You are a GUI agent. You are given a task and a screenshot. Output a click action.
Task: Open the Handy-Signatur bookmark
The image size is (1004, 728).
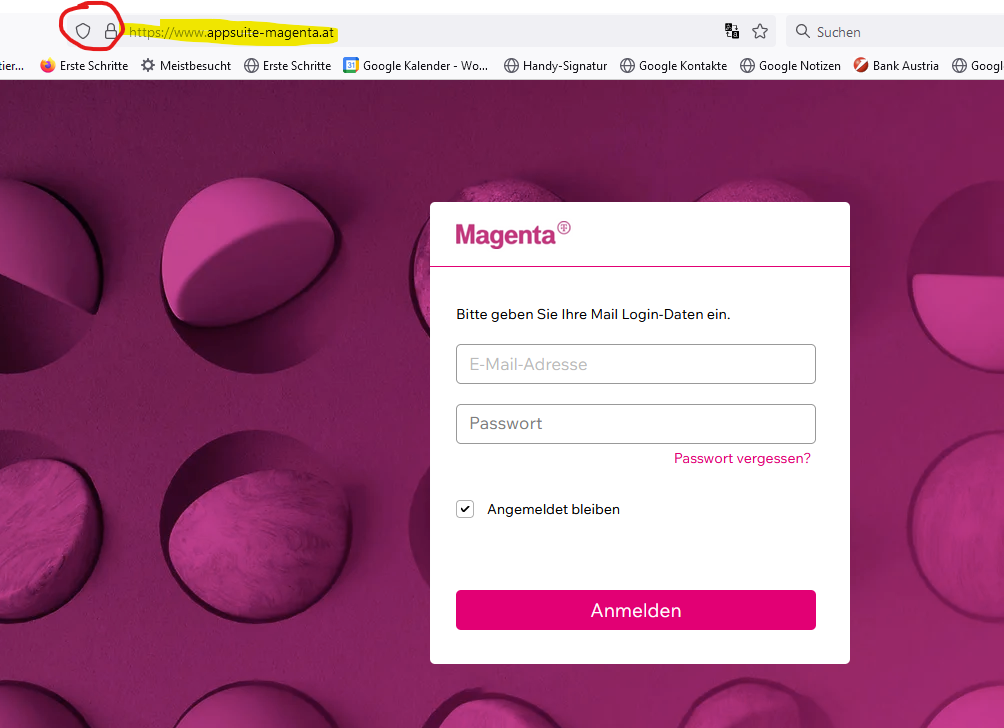coord(556,65)
